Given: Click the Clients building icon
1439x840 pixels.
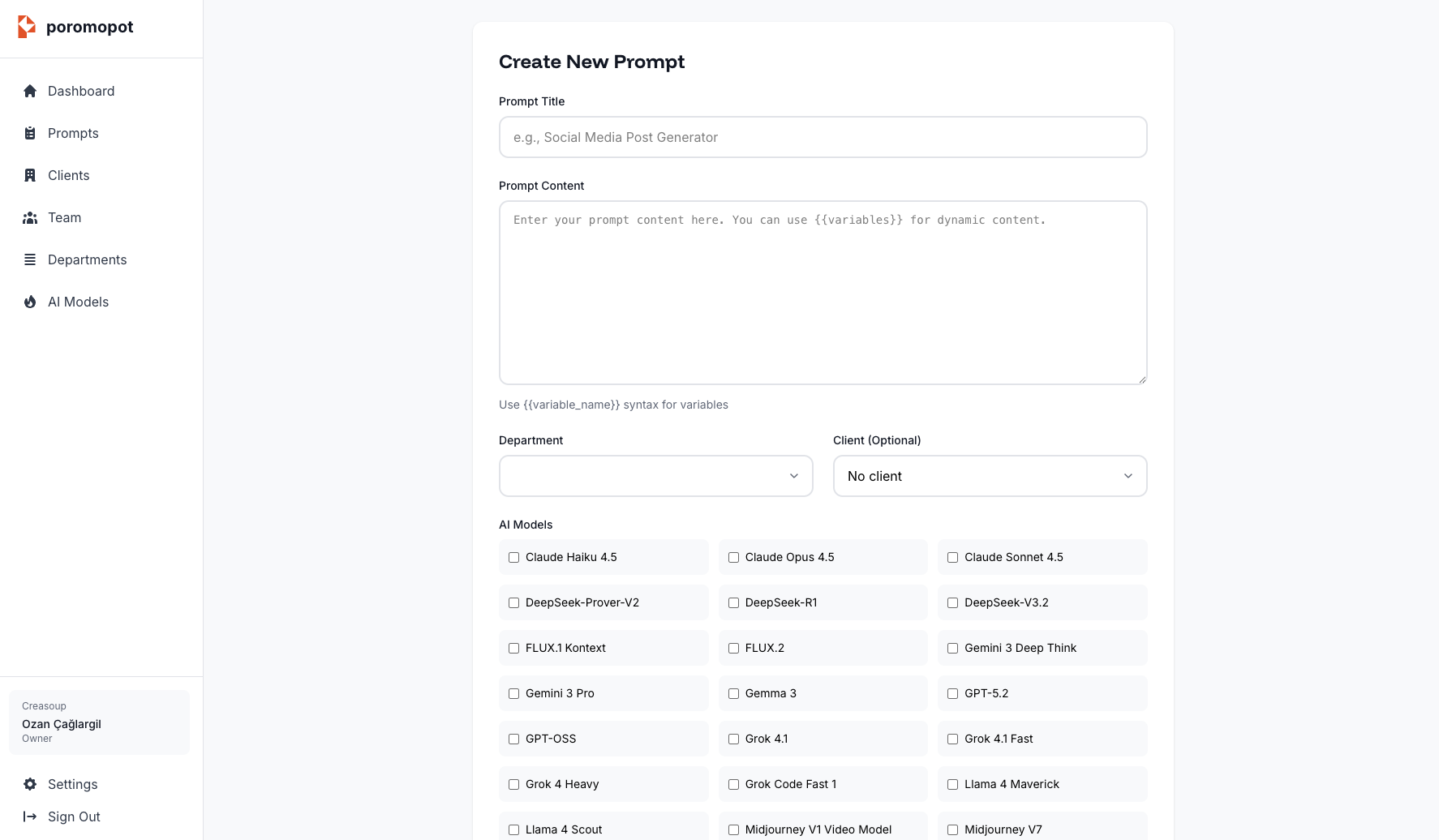Looking at the screenshot, I should tap(30, 175).
